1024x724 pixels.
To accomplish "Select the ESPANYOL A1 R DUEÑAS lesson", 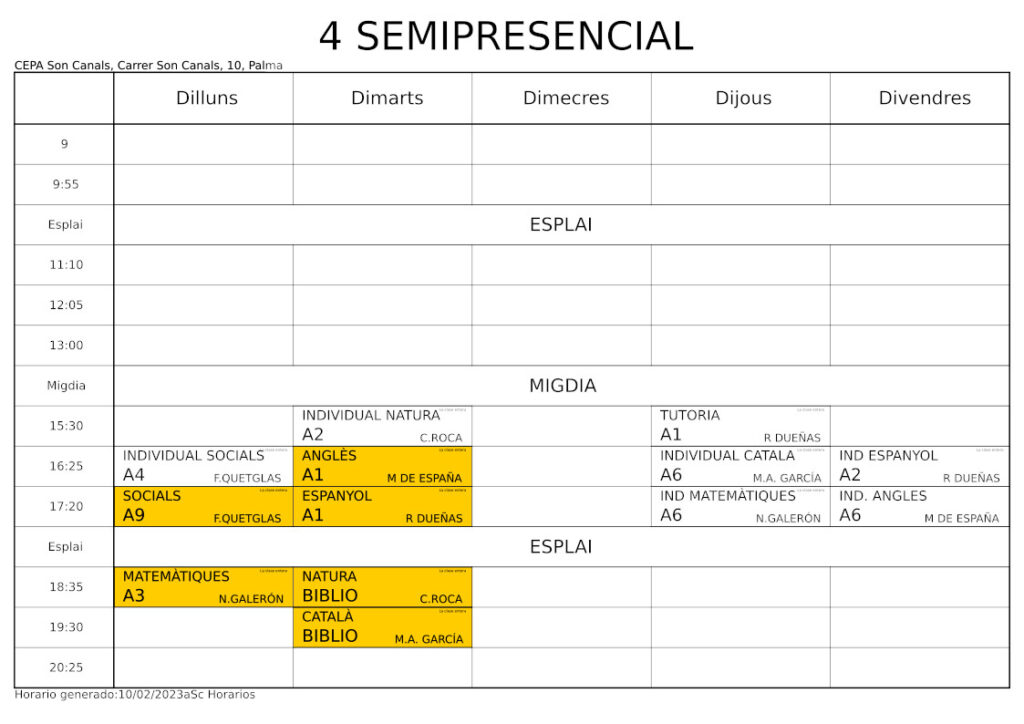I will click(x=382, y=507).
